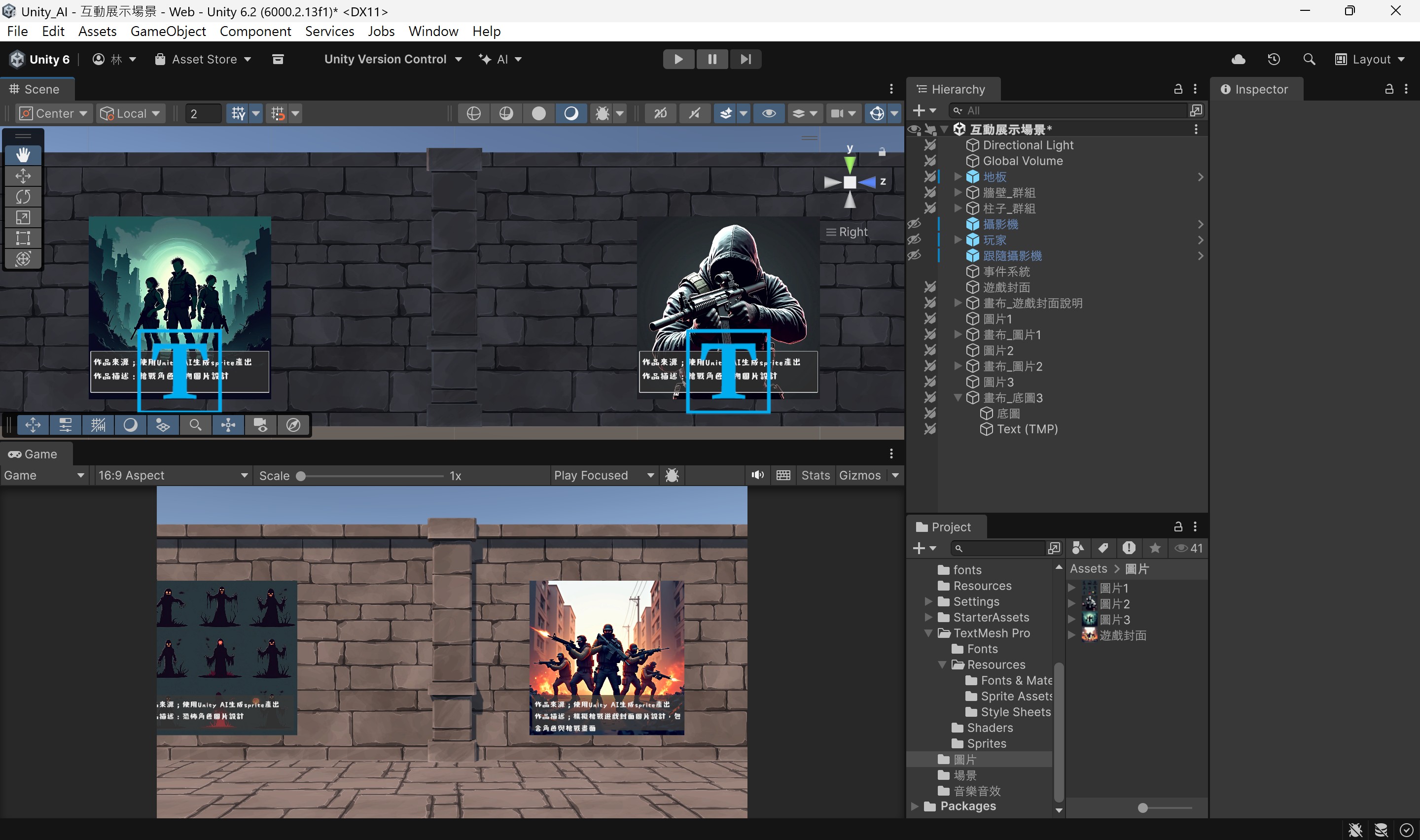Open the Asset Store dropdown

pyautogui.click(x=203, y=59)
